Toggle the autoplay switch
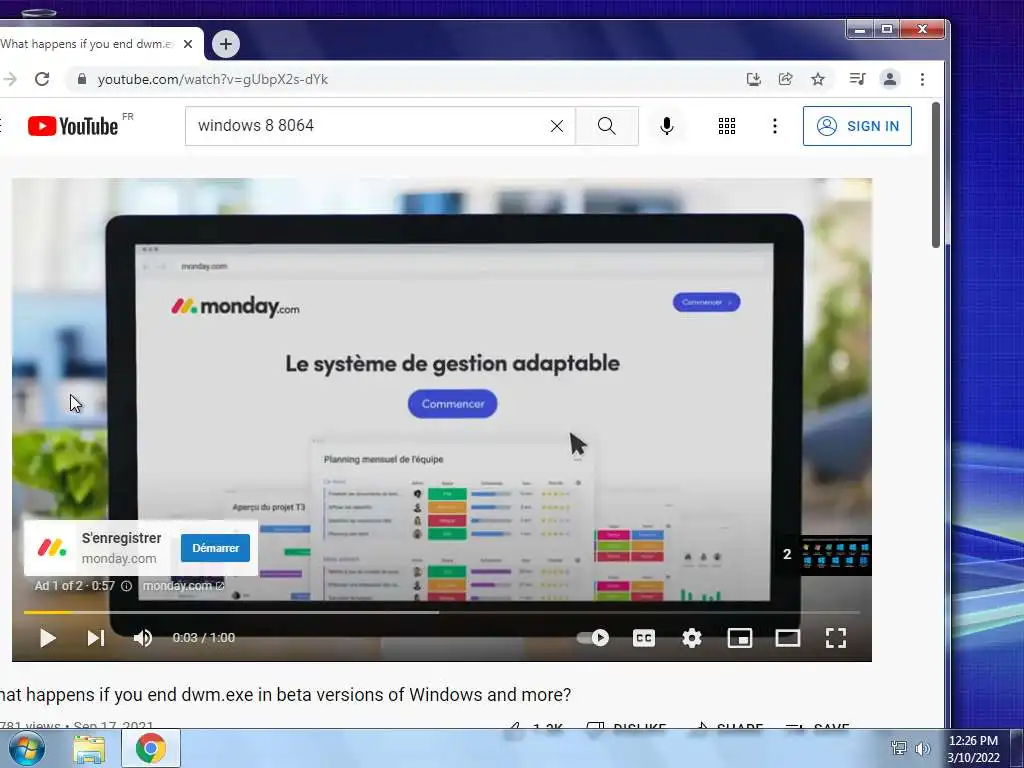 pos(593,638)
